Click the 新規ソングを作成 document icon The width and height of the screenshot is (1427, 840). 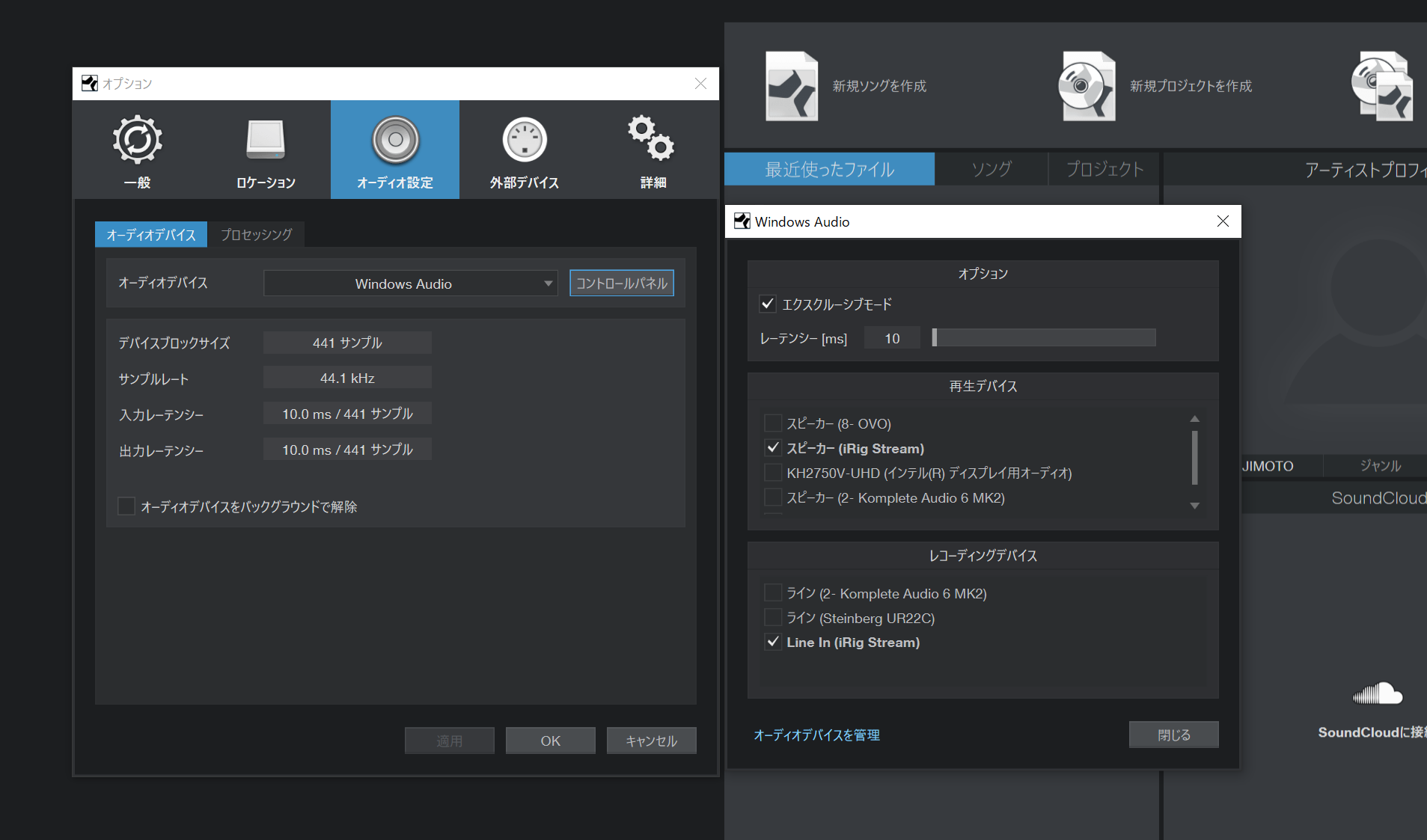tap(792, 86)
